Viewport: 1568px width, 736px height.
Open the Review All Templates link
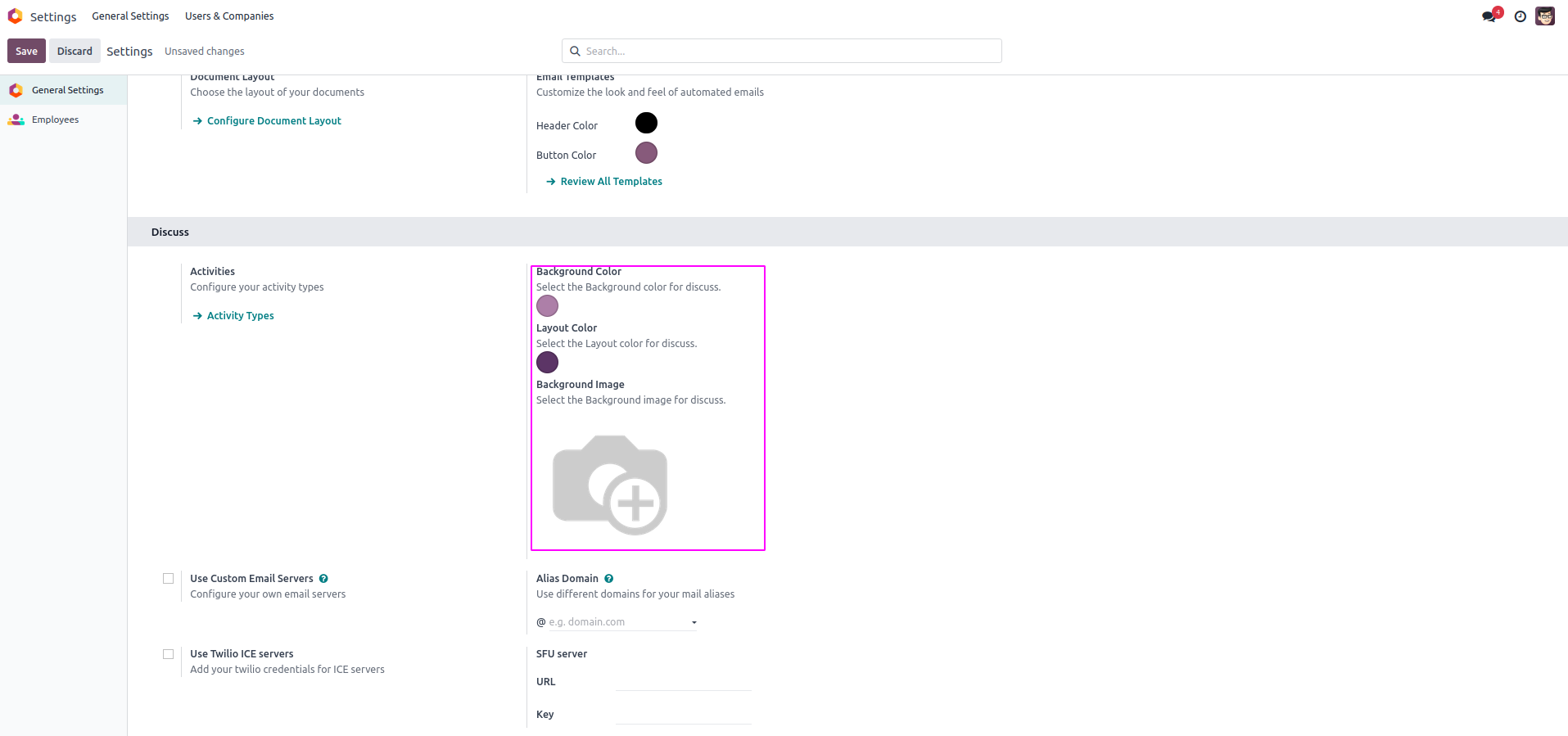pos(611,182)
